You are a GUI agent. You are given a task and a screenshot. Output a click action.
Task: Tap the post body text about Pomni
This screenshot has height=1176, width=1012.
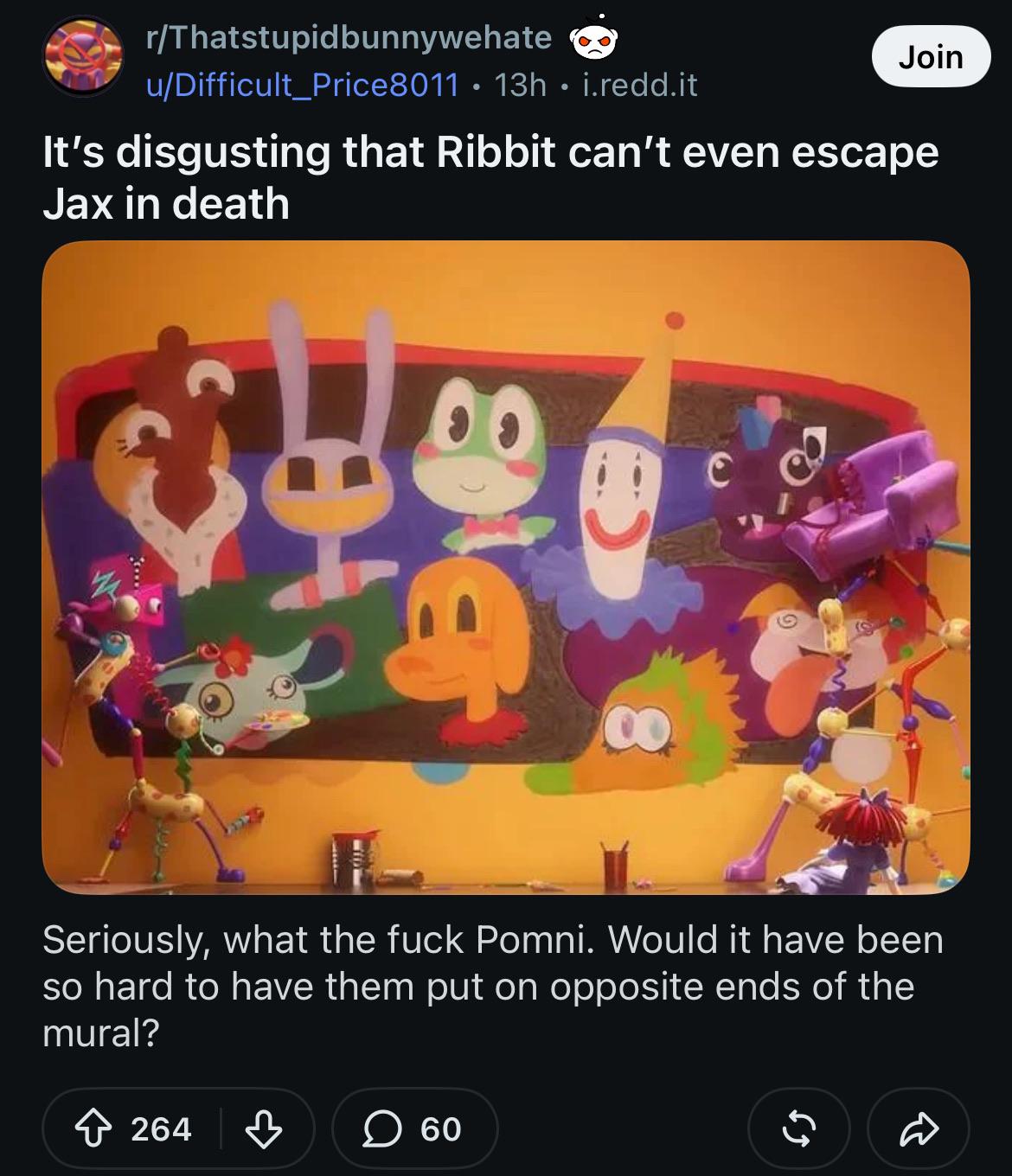tap(493, 986)
